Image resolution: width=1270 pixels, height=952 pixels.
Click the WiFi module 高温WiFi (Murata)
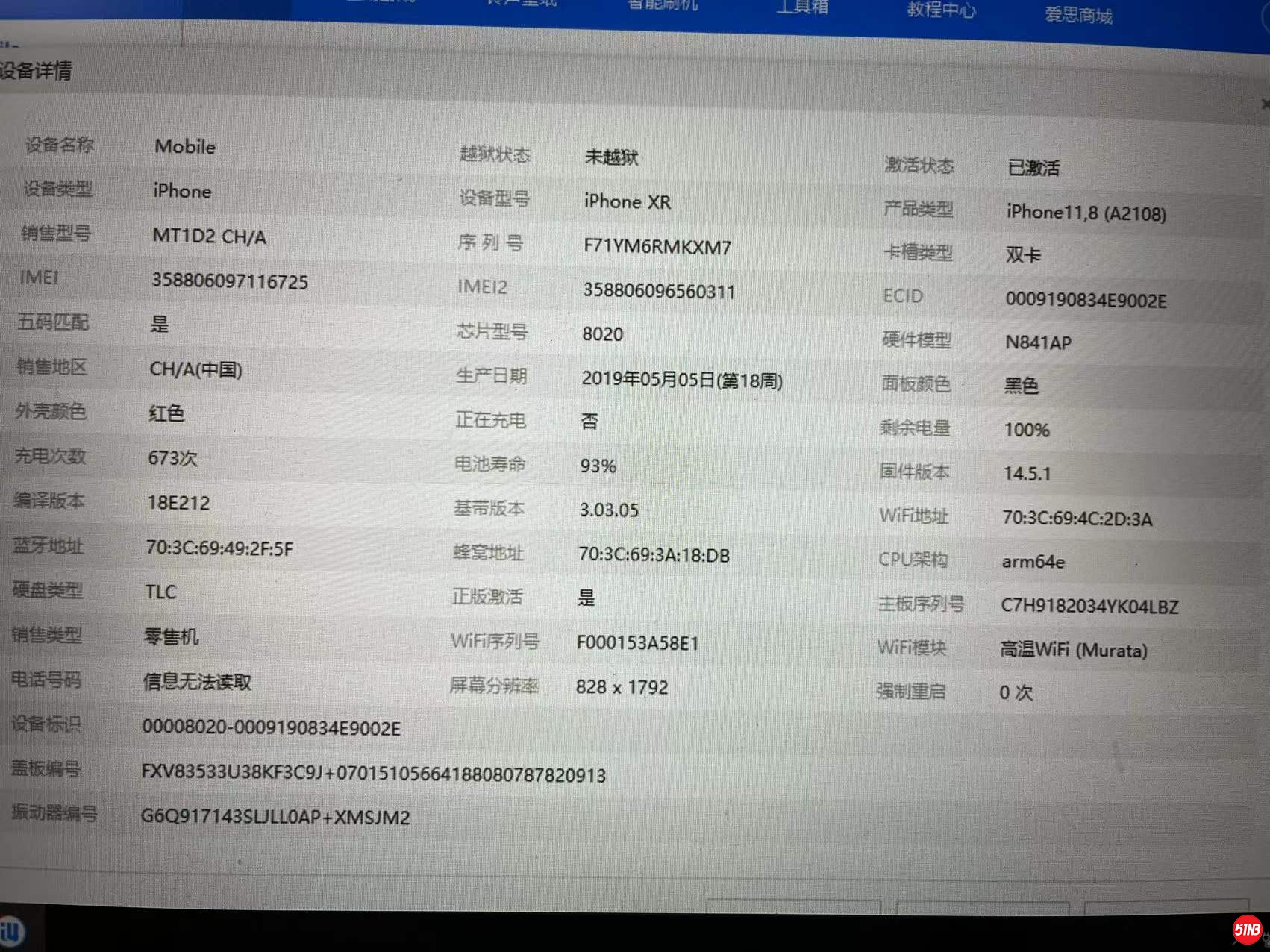1073,650
